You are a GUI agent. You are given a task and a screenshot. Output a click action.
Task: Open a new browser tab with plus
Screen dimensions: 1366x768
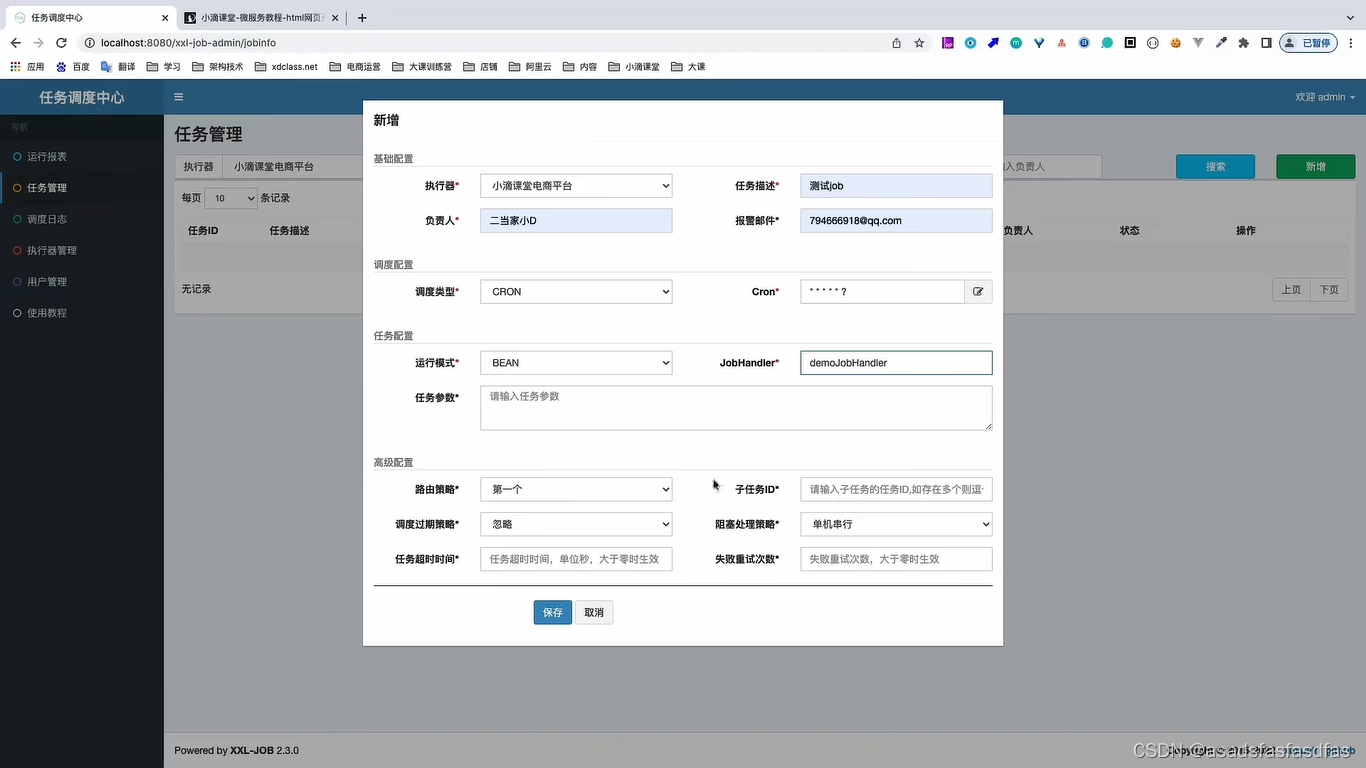(x=362, y=18)
